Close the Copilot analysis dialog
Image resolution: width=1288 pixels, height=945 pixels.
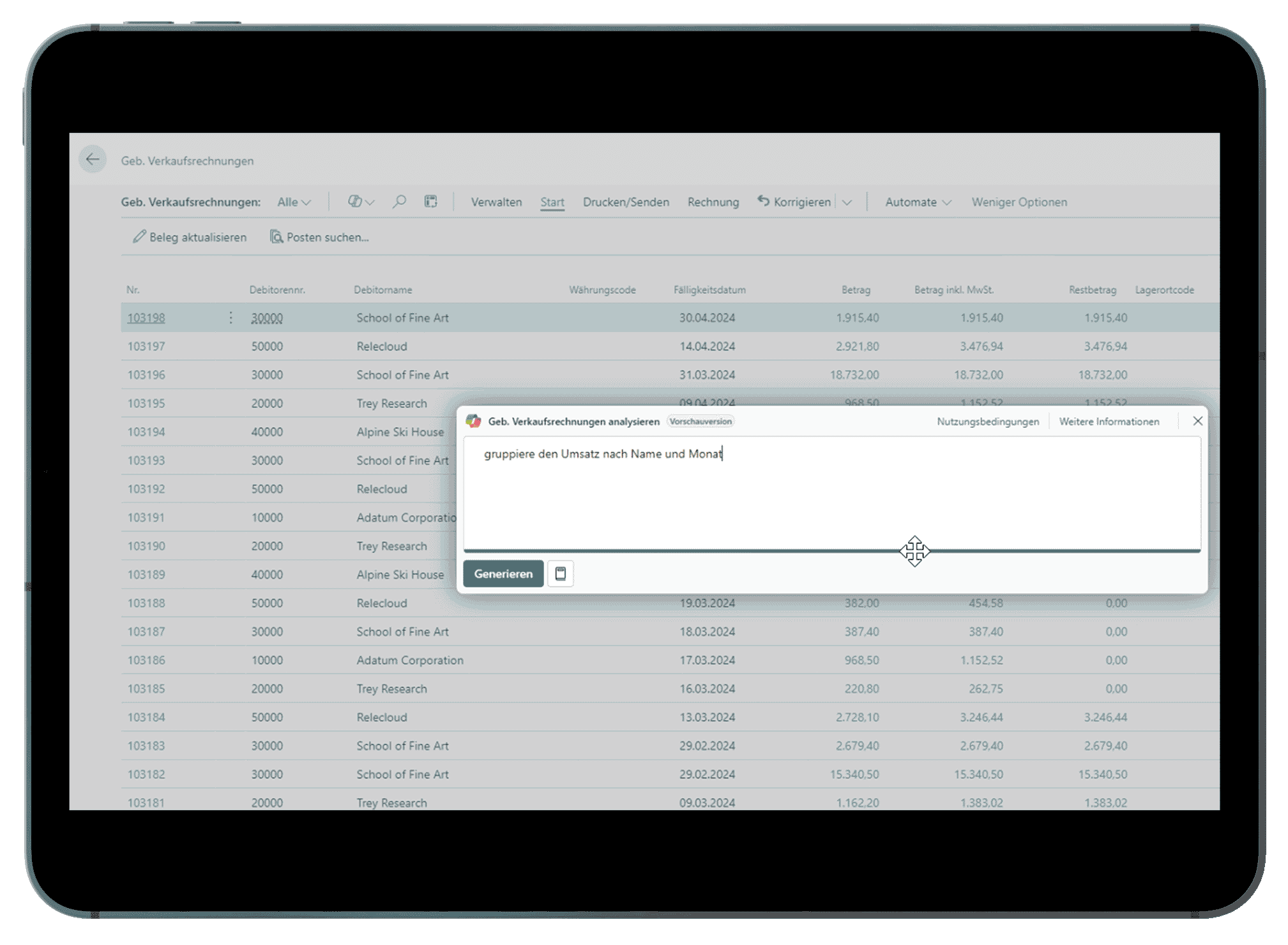click(x=1197, y=421)
